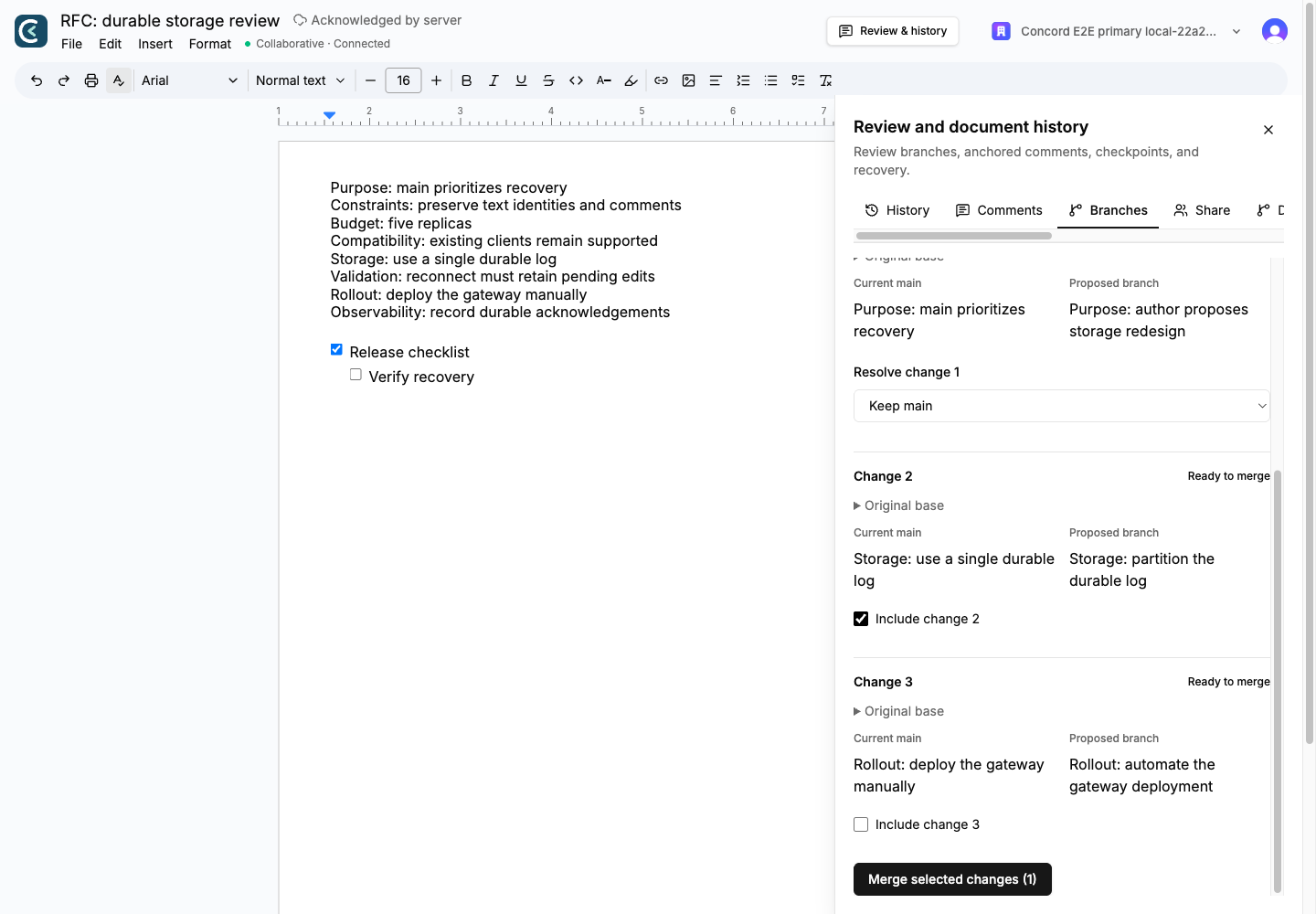Open the Resolve change 1 dropdown
1316x914 pixels.
tap(1062, 406)
